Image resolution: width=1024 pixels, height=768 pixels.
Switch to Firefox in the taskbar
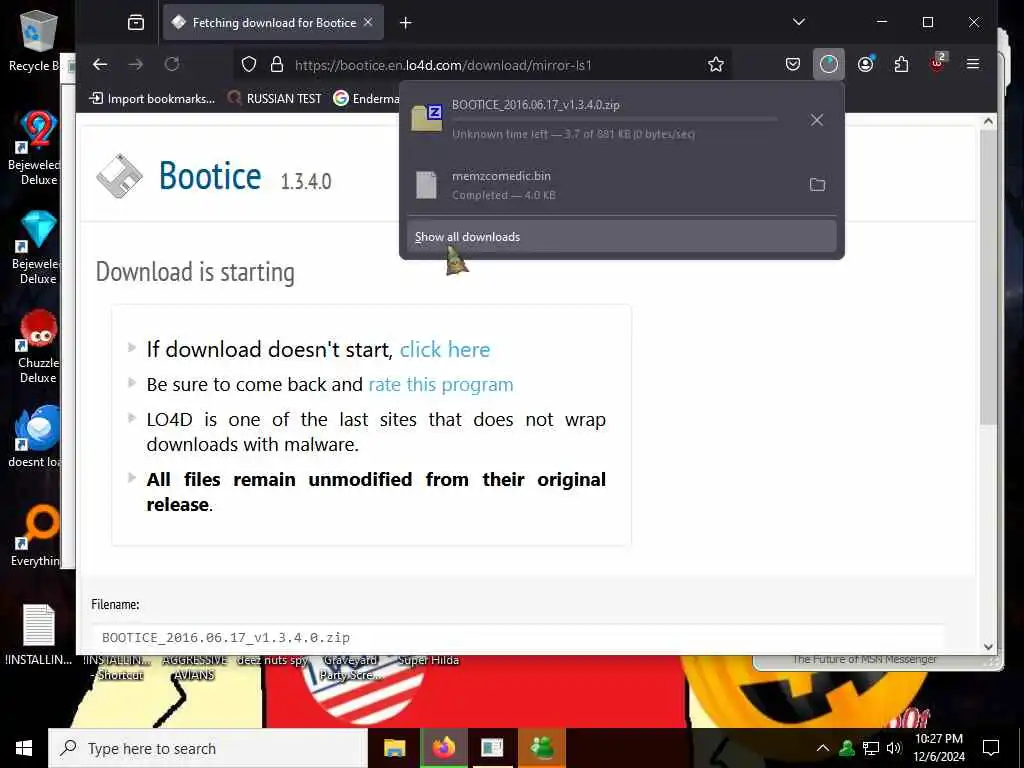(x=443, y=748)
